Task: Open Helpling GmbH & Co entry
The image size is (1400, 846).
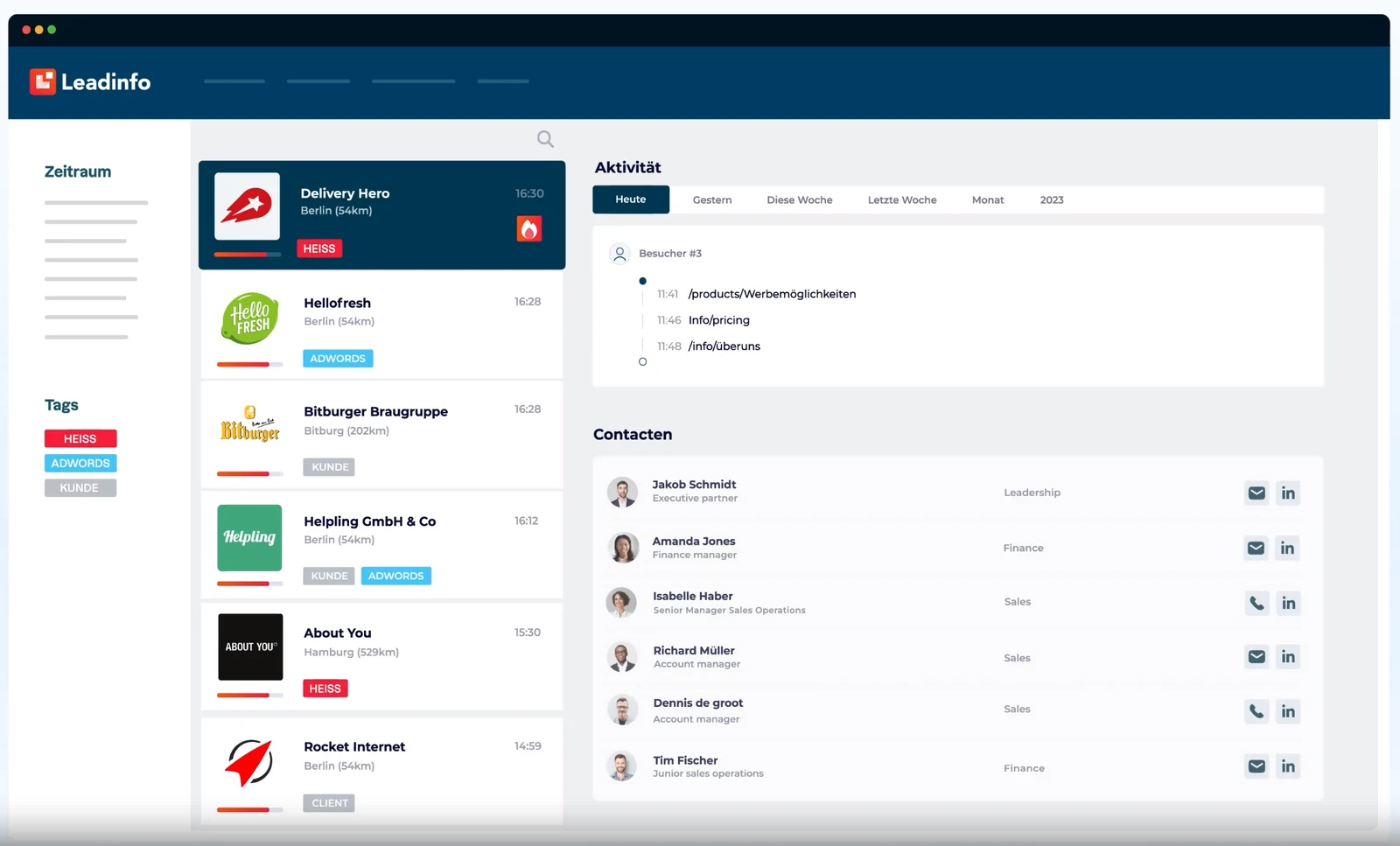Action: pyautogui.click(x=381, y=545)
